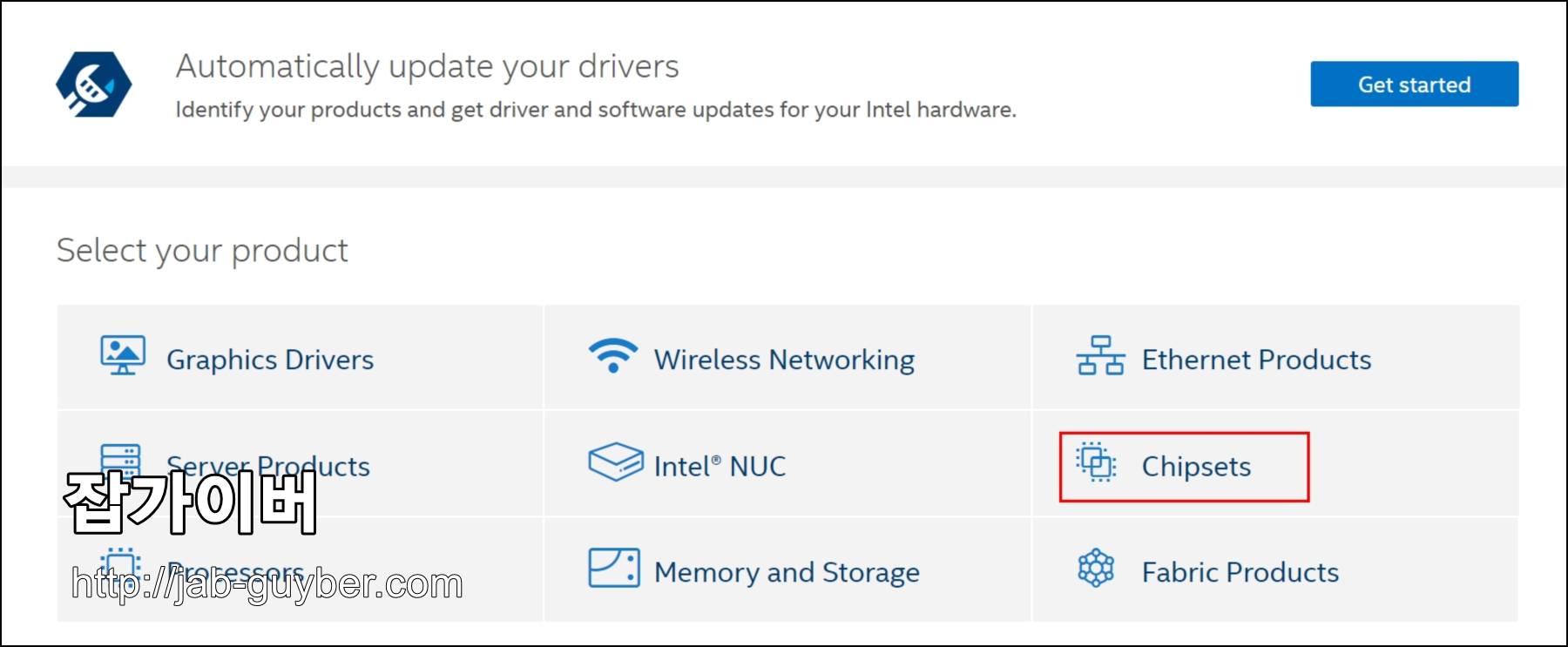The height and width of the screenshot is (647, 1568).
Task: Select the Wireless Networking category
Action: (x=783, y=359)
